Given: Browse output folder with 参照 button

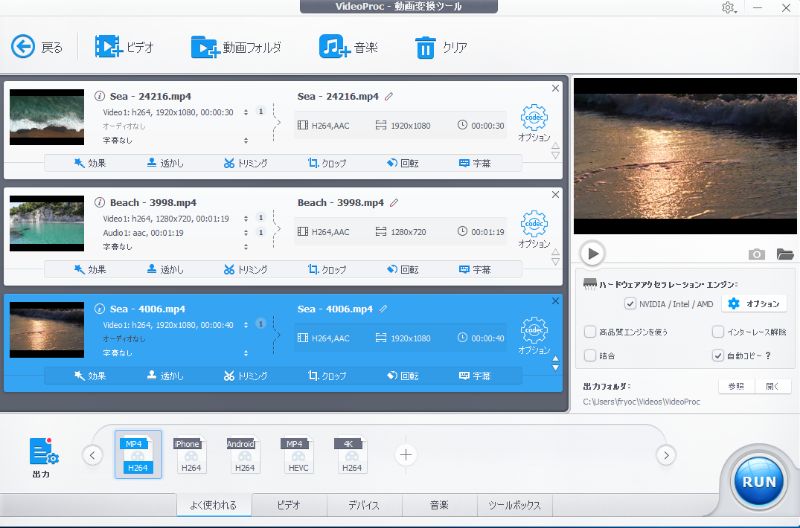Looking at the screenshot, I should tap(736, 386).
